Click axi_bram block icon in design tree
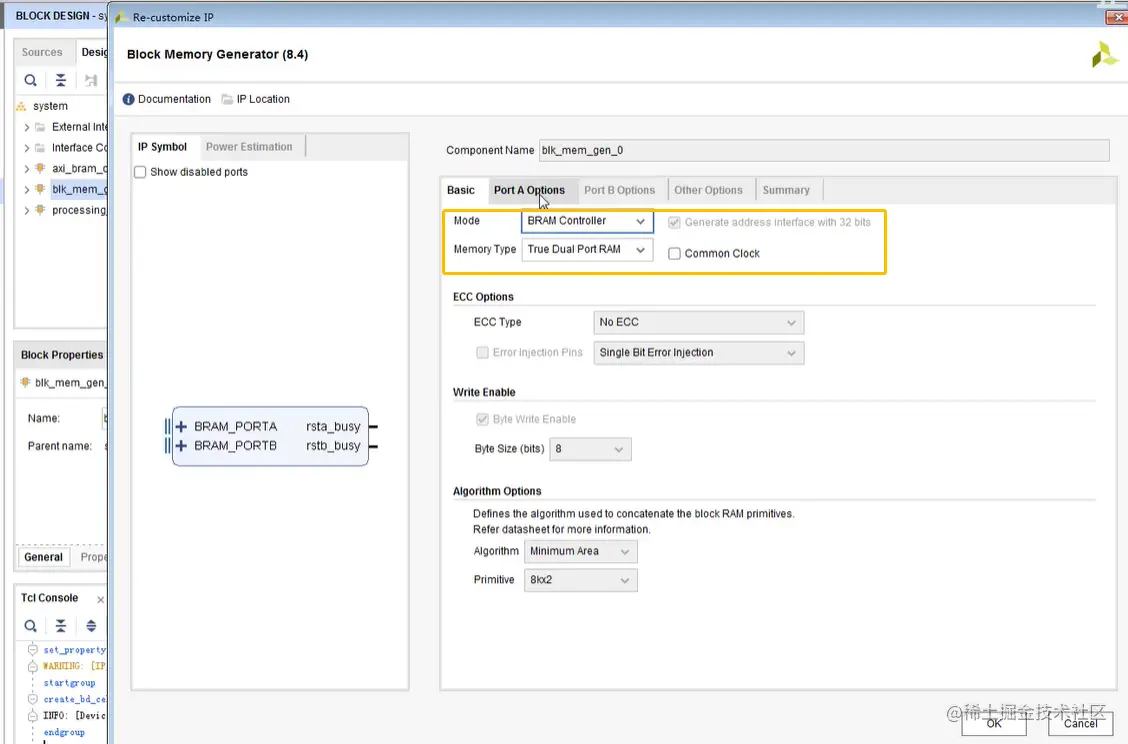Screen dimensions: 1128x744 [40, 168]
